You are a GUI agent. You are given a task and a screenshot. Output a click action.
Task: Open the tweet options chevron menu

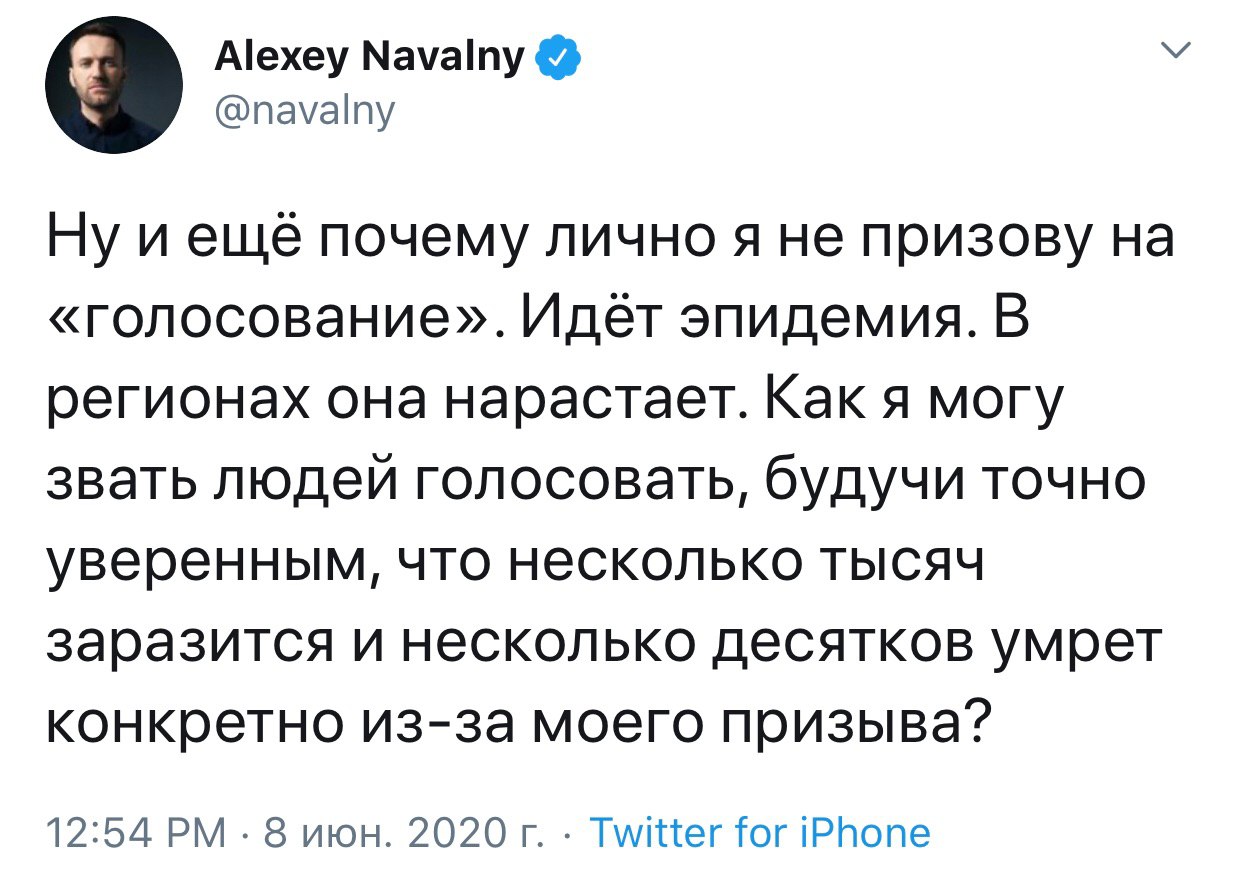coord(1180,50)
